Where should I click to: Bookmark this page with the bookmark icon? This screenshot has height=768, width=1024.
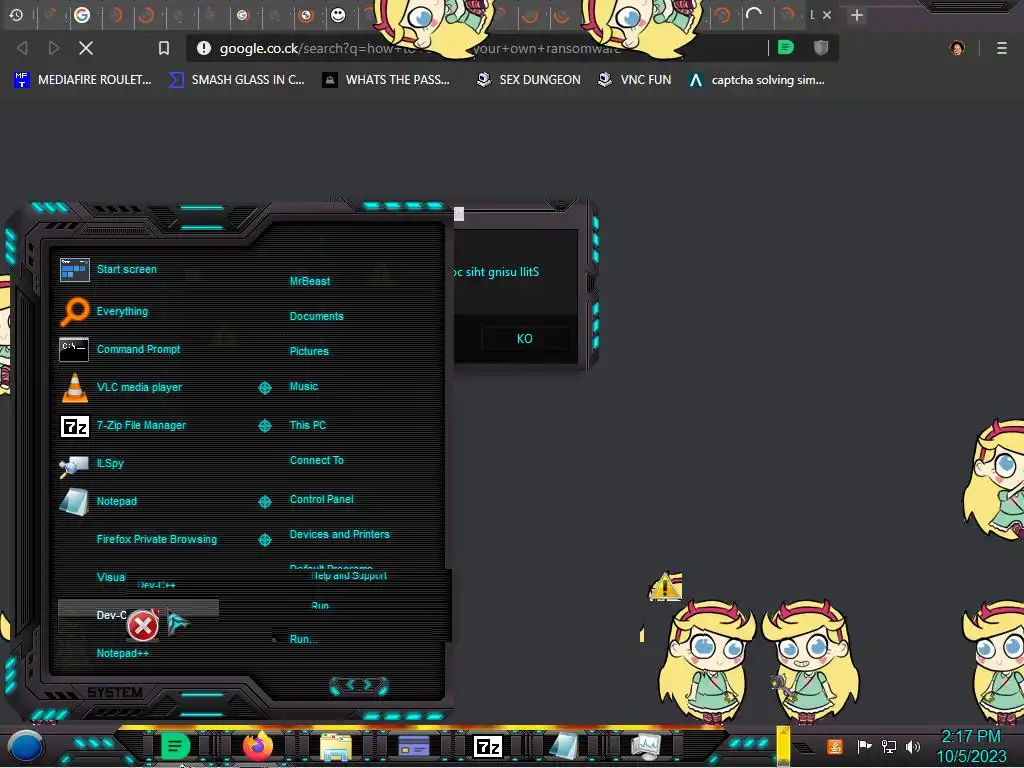coord(164,48)
